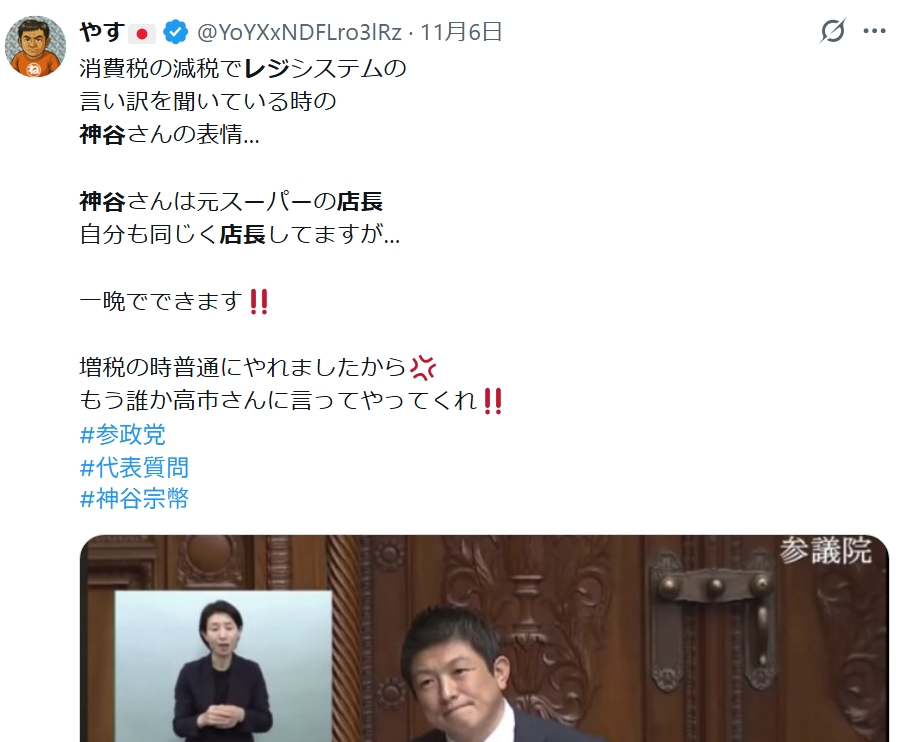Select the #神谷宗幣 hashtag
This screenshot has width=912, height=742.
coord(134,499)
